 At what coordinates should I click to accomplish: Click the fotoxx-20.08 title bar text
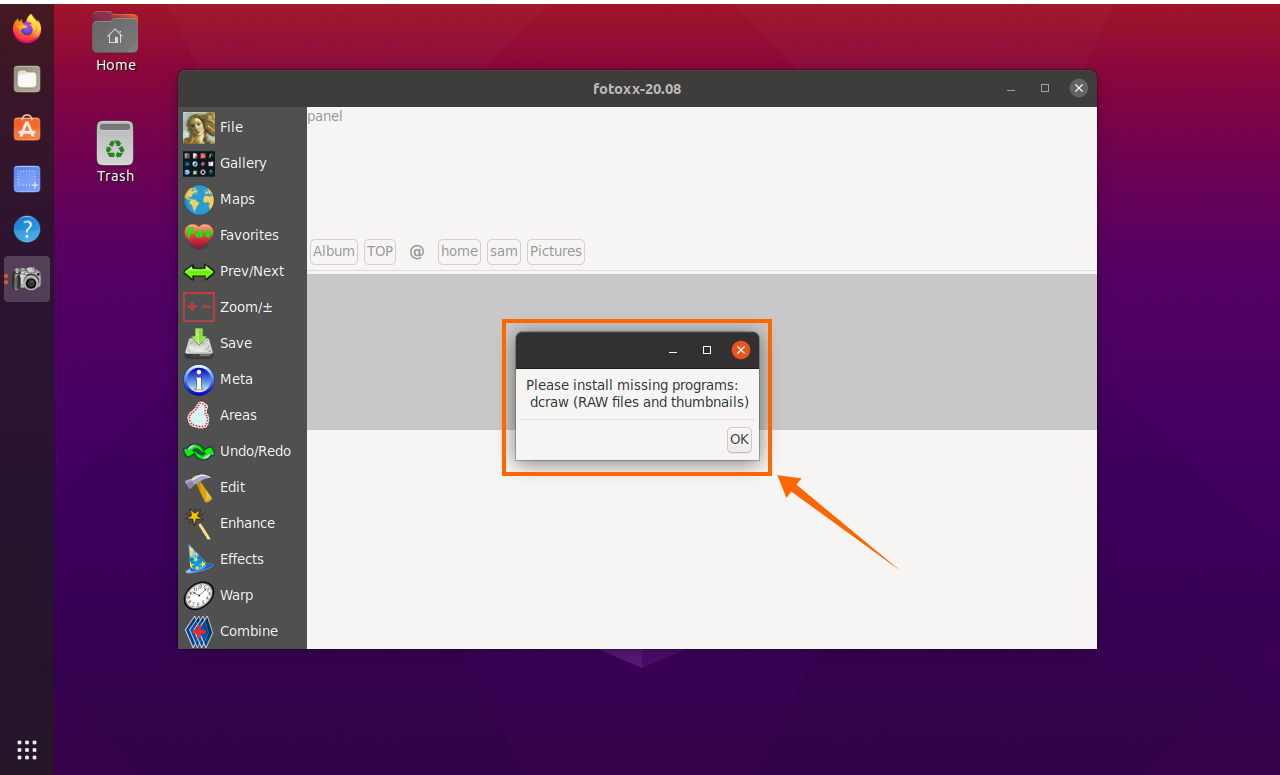click(637, 89)
